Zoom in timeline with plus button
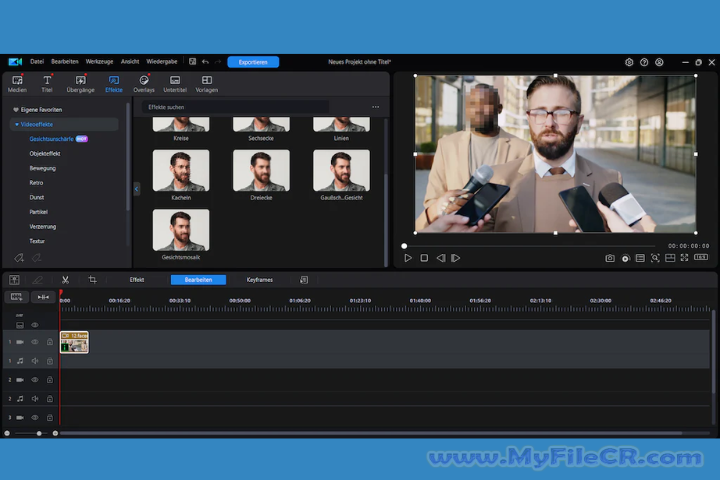Viewport: 720px width, 480px height. (55, 433)
